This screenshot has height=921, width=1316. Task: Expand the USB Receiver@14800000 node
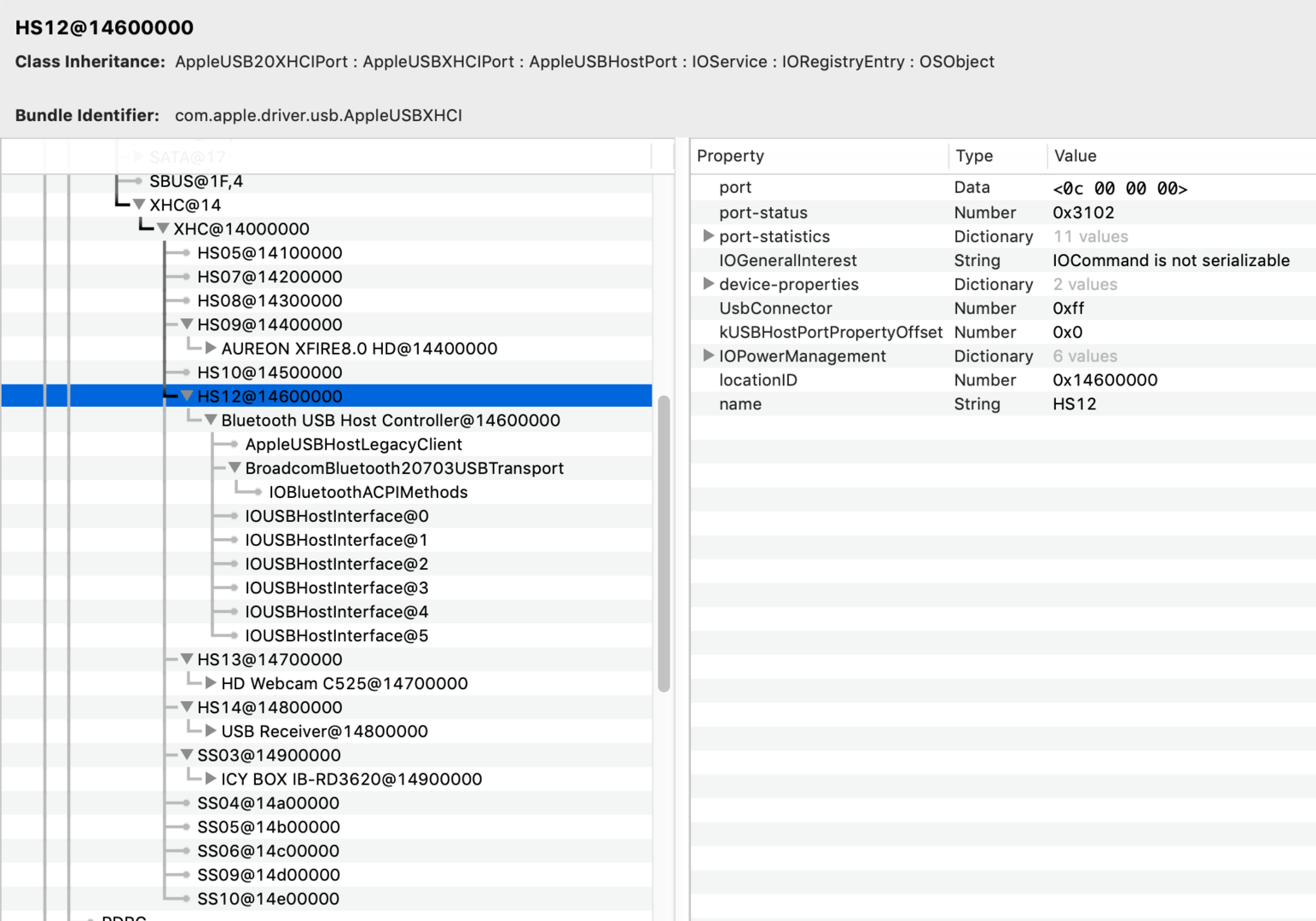click(211, 731)
